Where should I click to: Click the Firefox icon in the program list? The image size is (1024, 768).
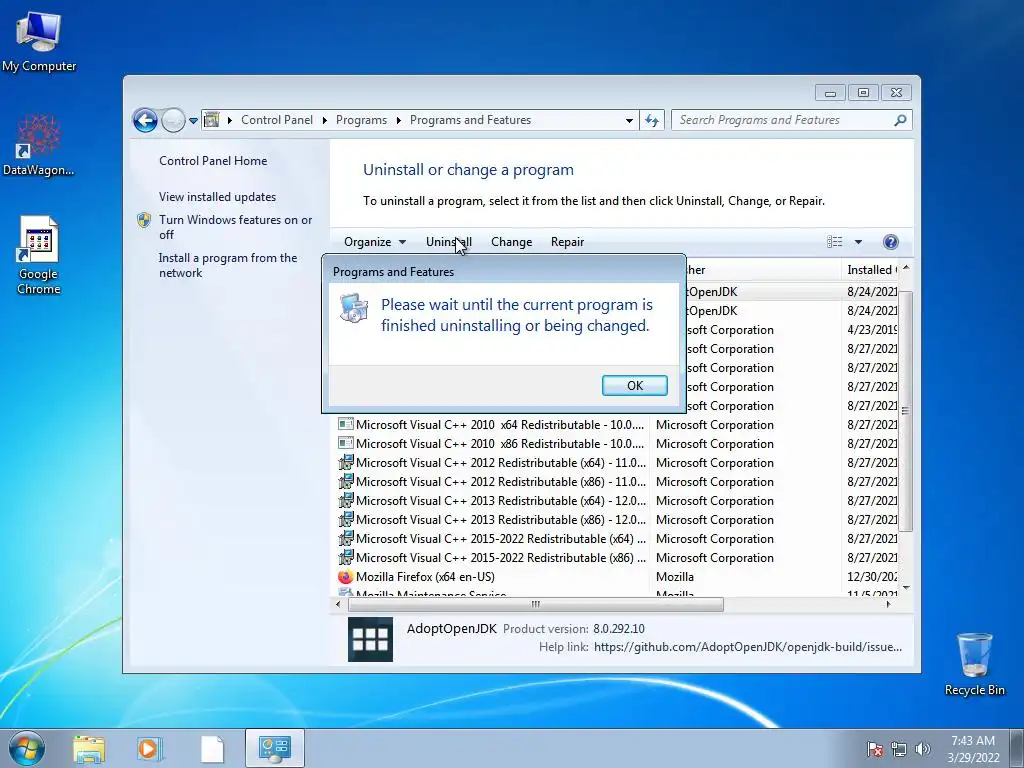[345, 577]
